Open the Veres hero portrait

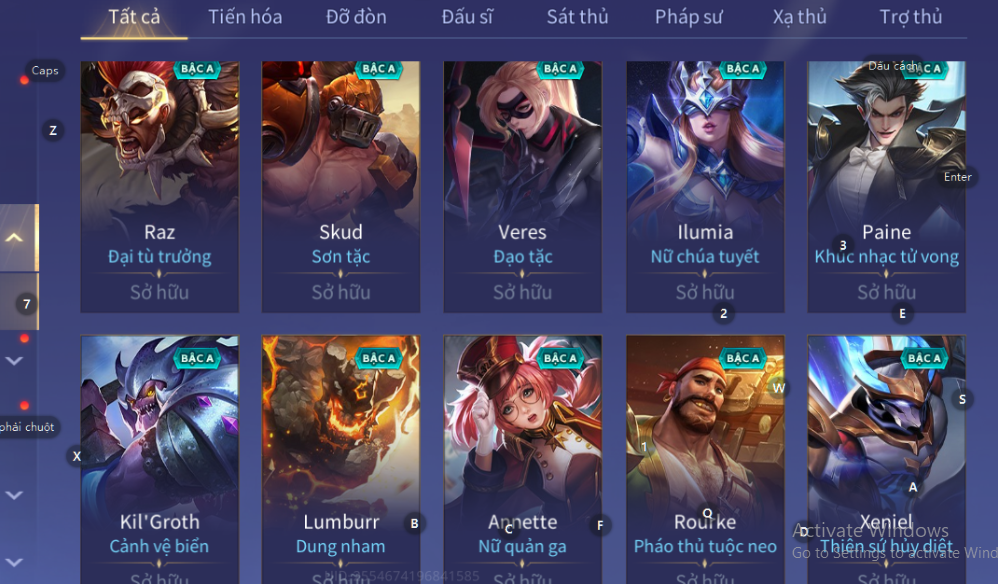[522, 186]
